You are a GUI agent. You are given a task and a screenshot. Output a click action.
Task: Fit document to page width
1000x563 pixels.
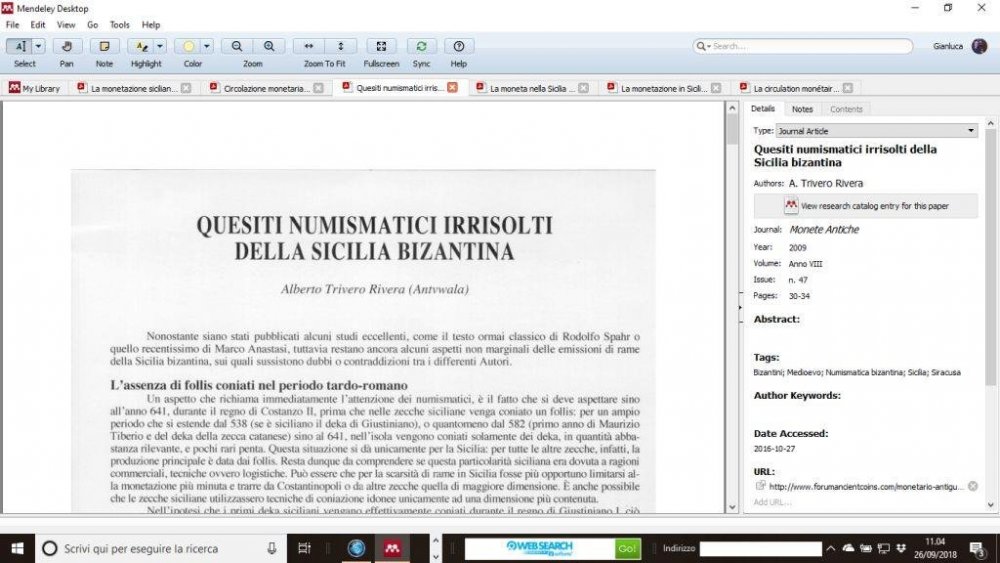[x=309, y=46]
